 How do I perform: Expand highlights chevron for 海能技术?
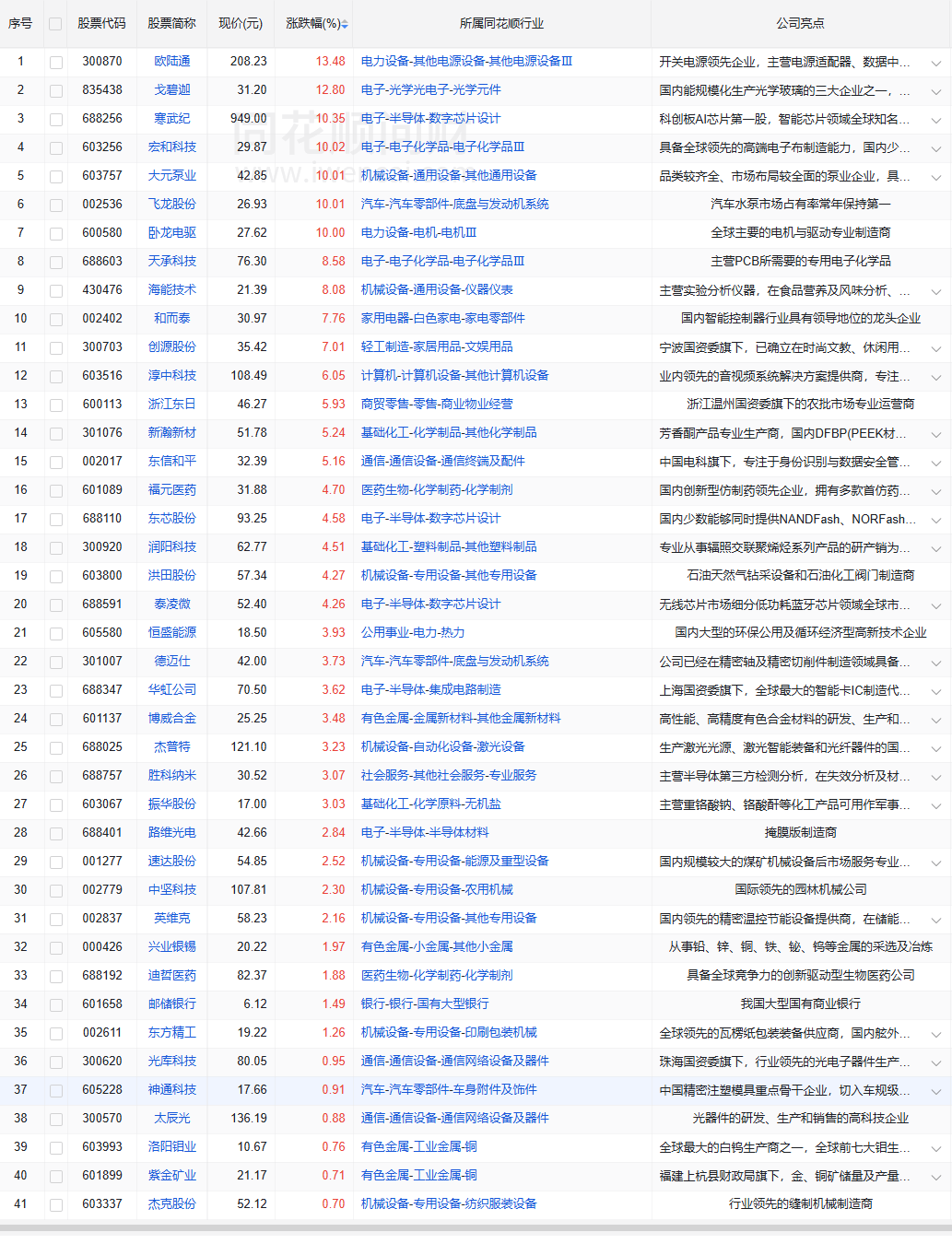point(936,291)
